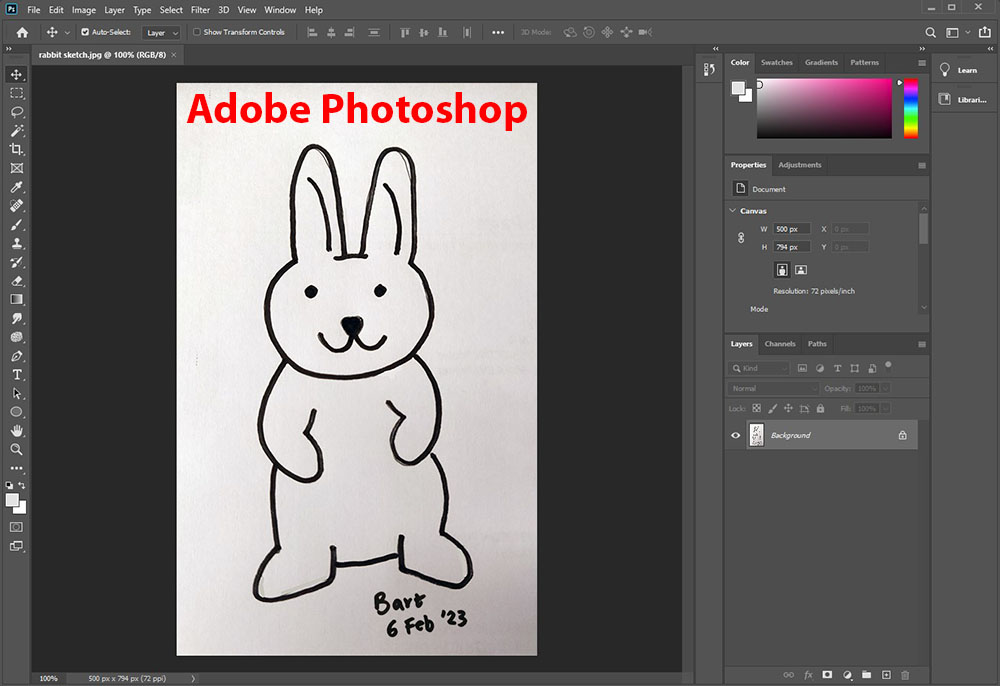Open the Filter menu
The image size is (1000, 686).
pyautogui.click(x=200, y=10)
